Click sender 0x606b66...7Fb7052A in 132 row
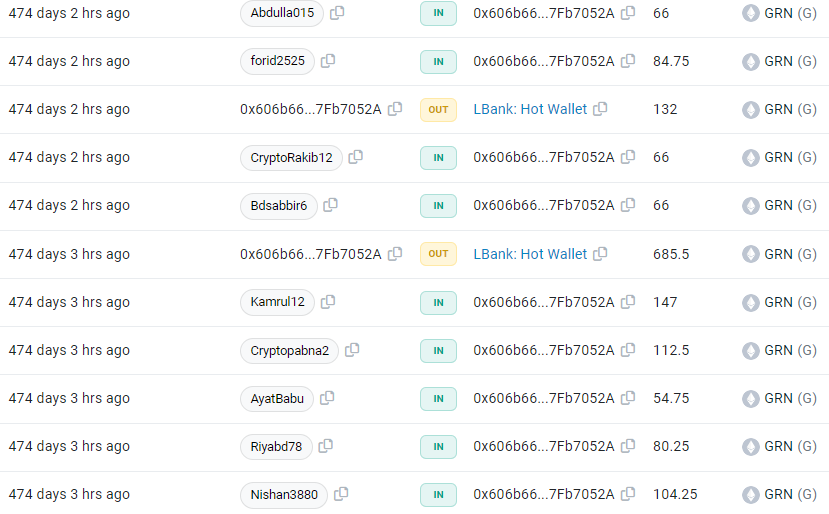The image size is (829, 514). (x=310, y=109)
